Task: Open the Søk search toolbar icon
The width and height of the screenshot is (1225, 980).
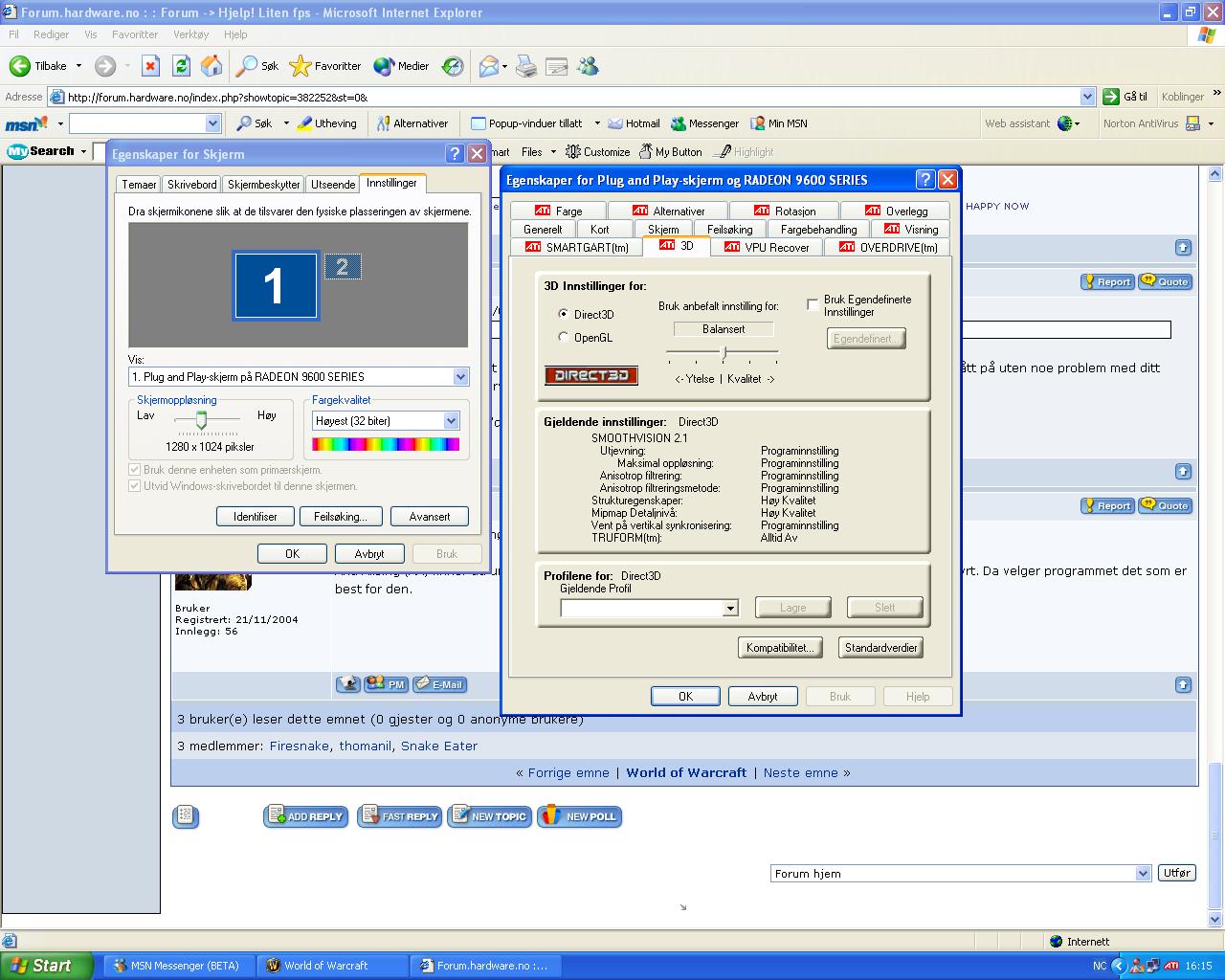Action: tap(247, 66)
